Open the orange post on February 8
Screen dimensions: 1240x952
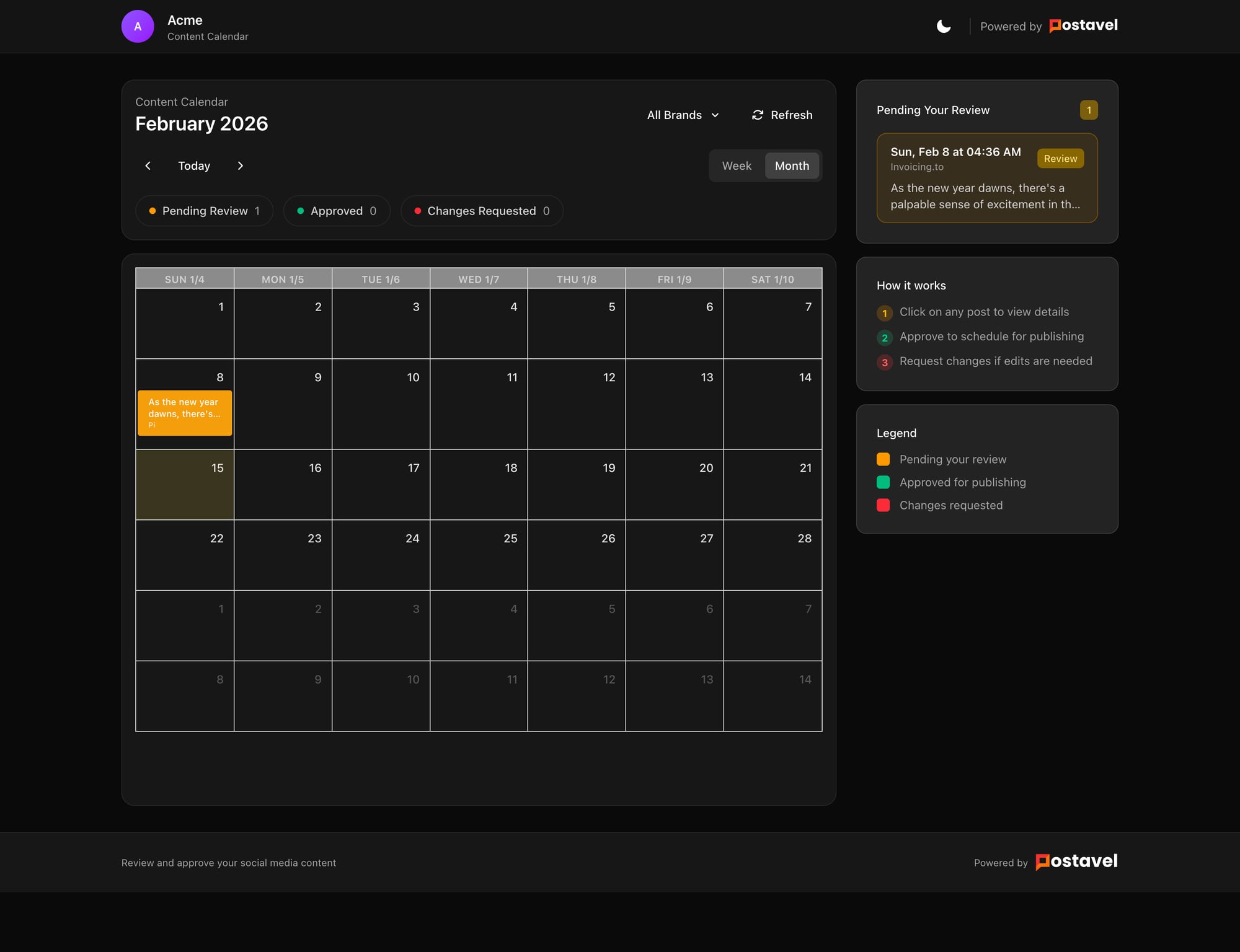click(x=185, y=413)
